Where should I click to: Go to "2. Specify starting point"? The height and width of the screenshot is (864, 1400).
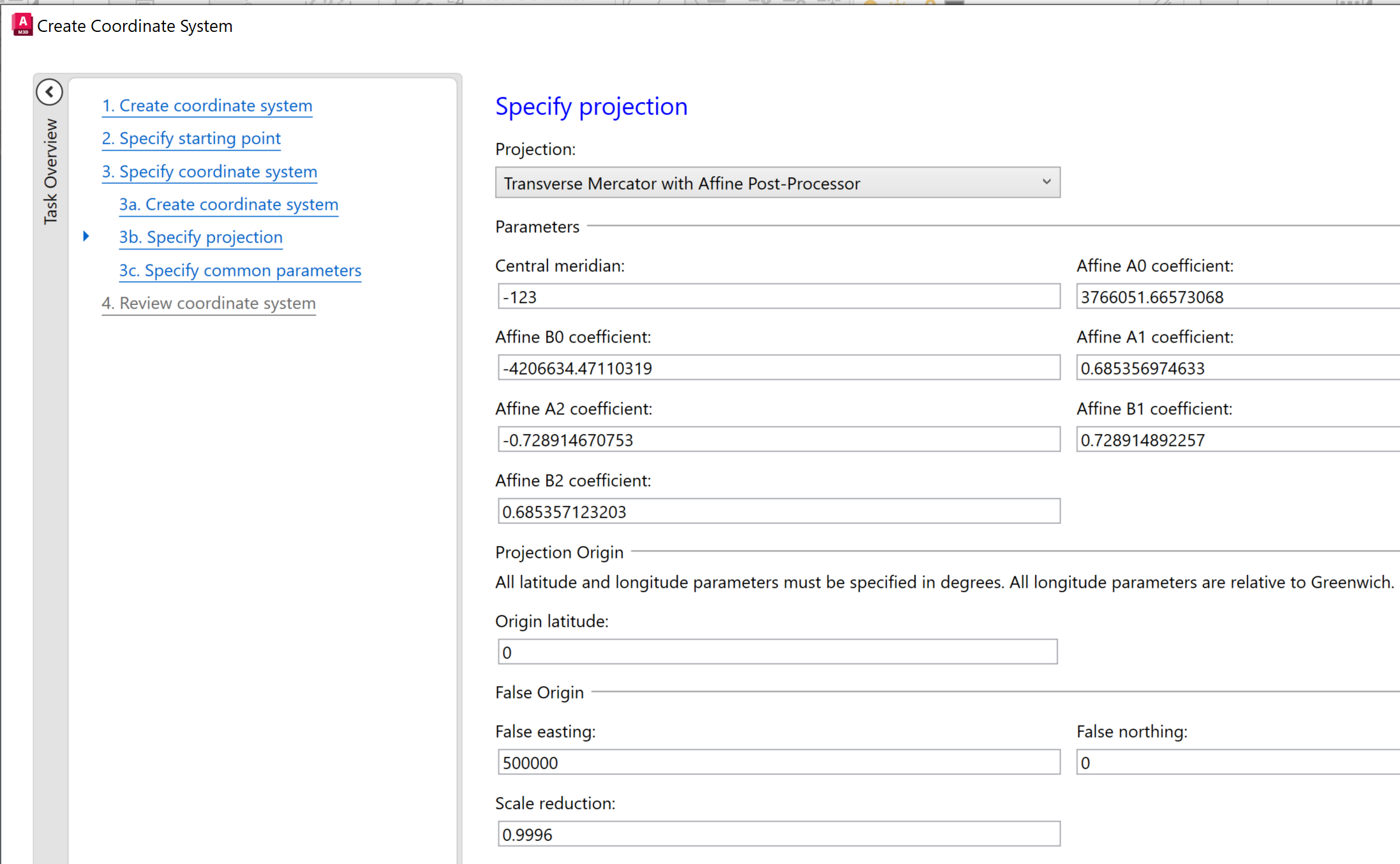point(191,138)
